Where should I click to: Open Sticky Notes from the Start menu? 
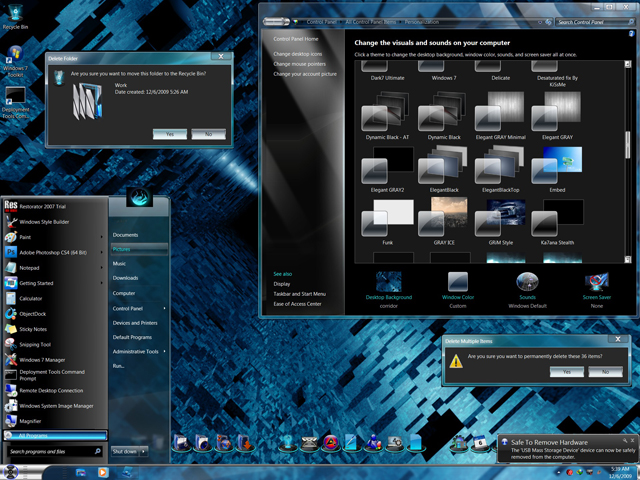(55, 329)
